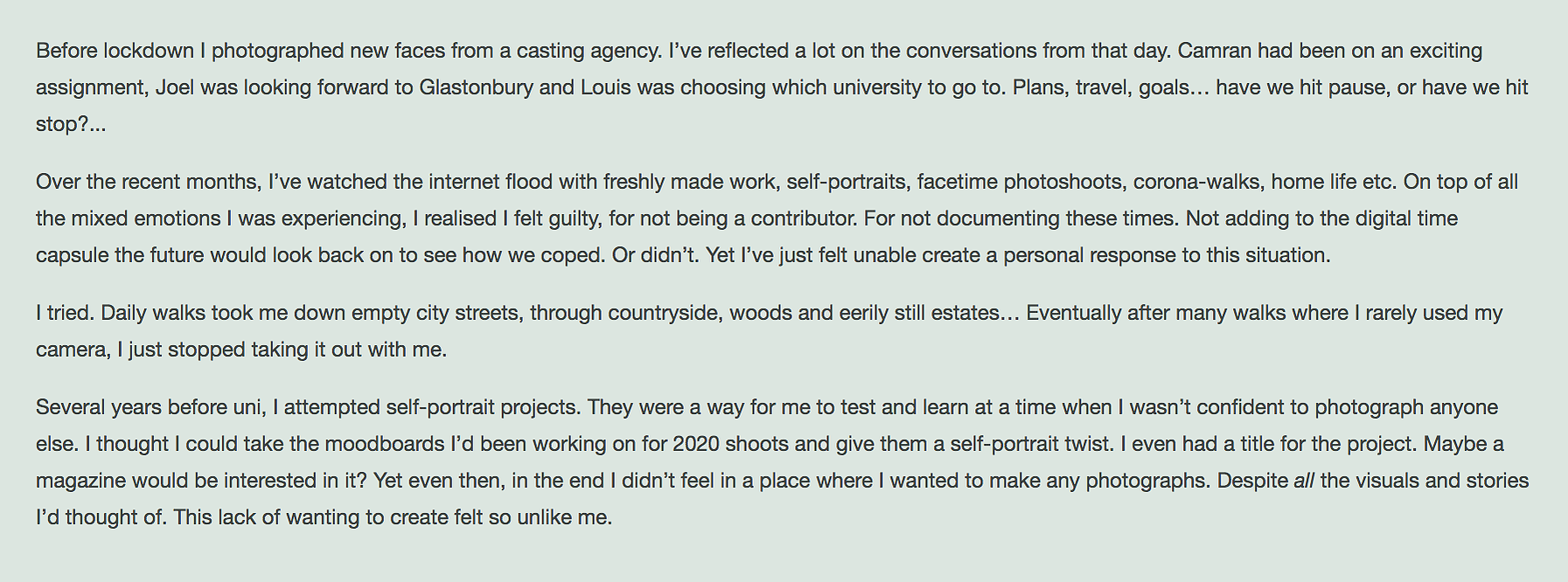1568x582 pixels.
Task: Click the phrase "facetime photoshoots"
Action: point(1020,182)
